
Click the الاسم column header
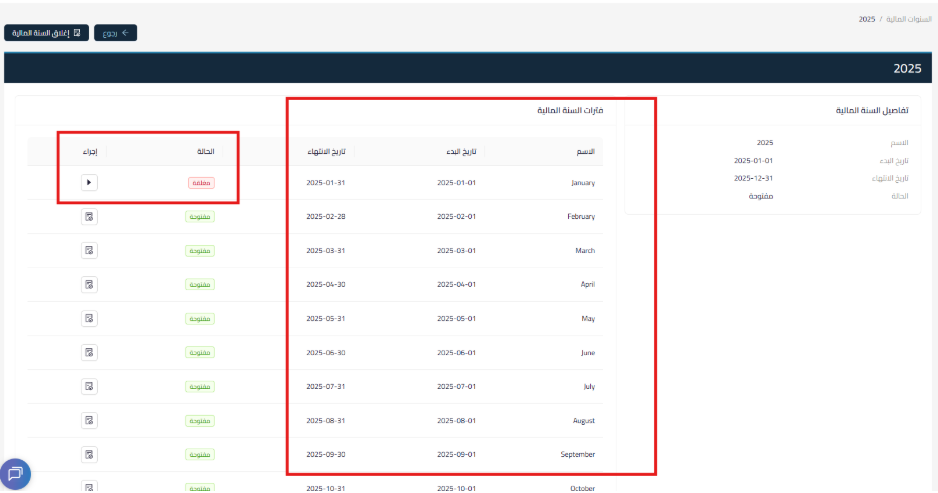point(586,152)
